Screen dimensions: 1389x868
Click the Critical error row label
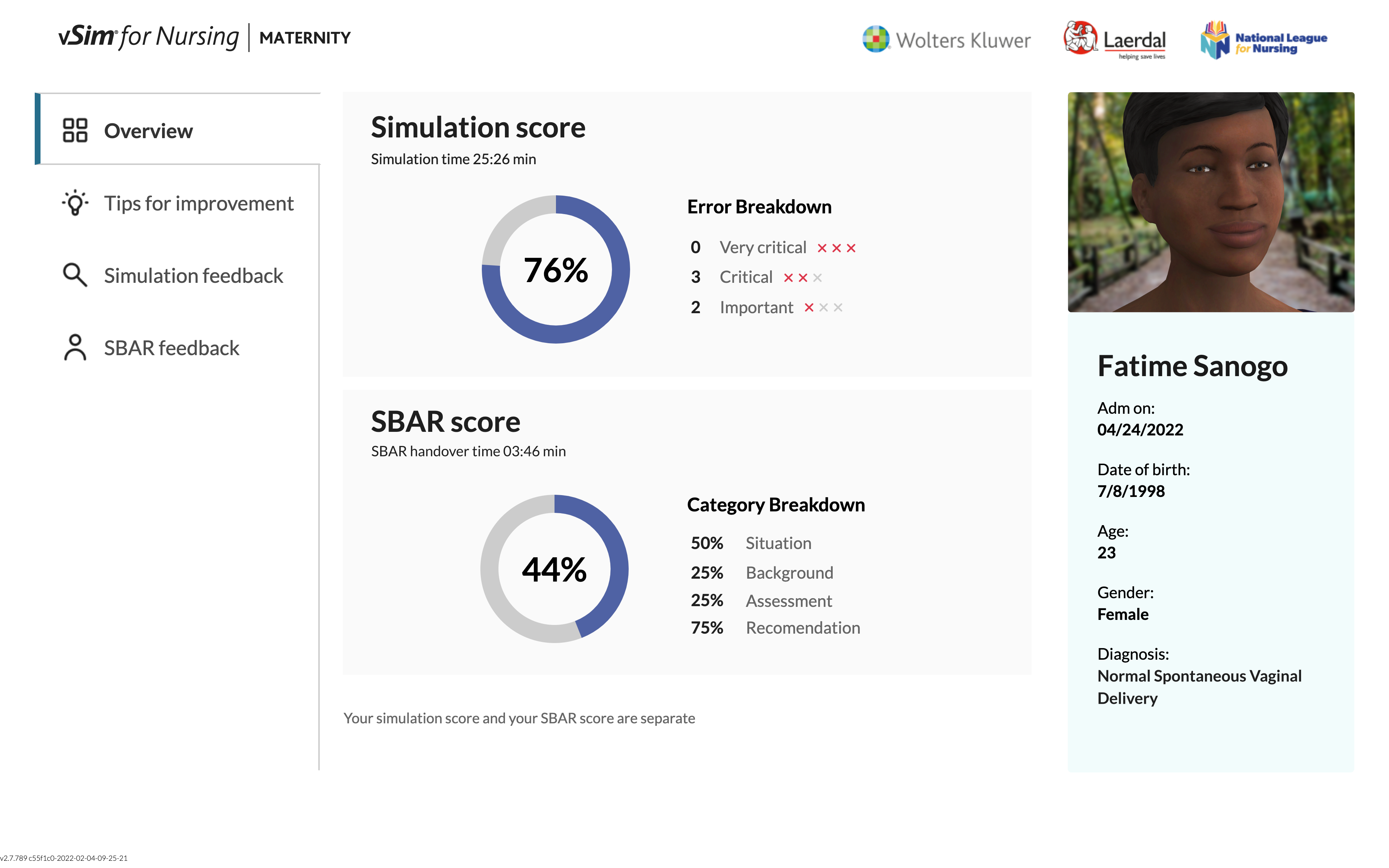pos(746,277)
